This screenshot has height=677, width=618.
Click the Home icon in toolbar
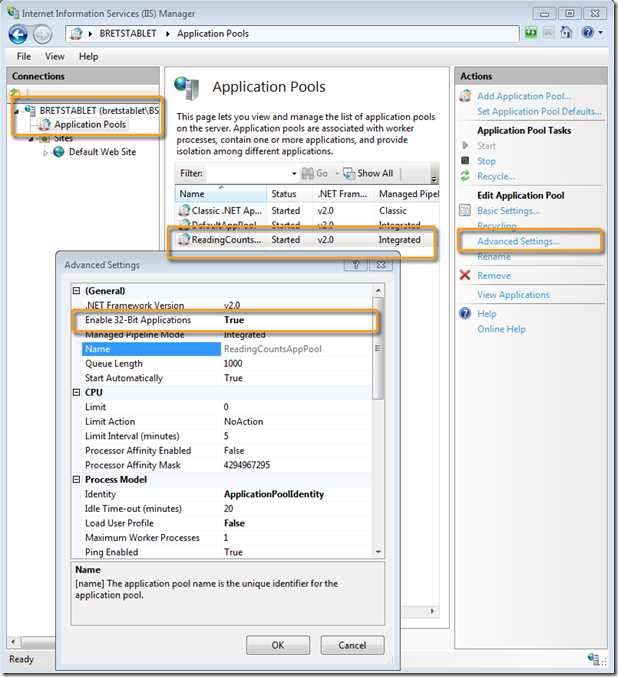click(566, 32)
